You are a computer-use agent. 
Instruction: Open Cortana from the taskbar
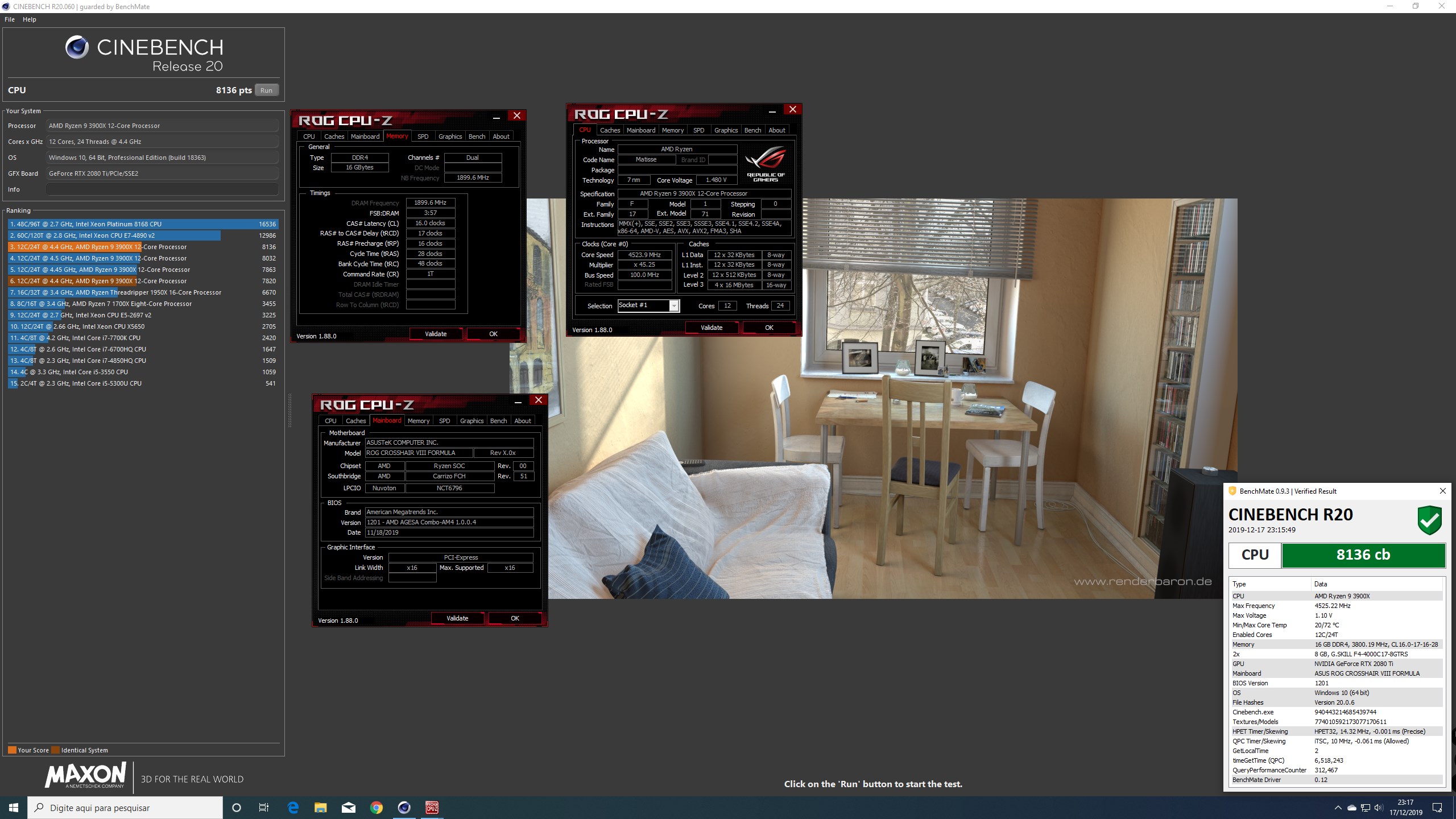tap(237, 808)
